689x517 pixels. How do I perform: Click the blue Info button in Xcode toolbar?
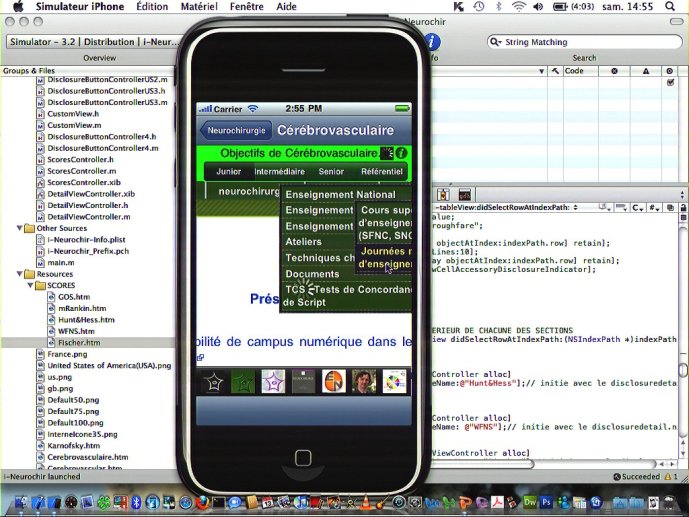pos(432,42)
